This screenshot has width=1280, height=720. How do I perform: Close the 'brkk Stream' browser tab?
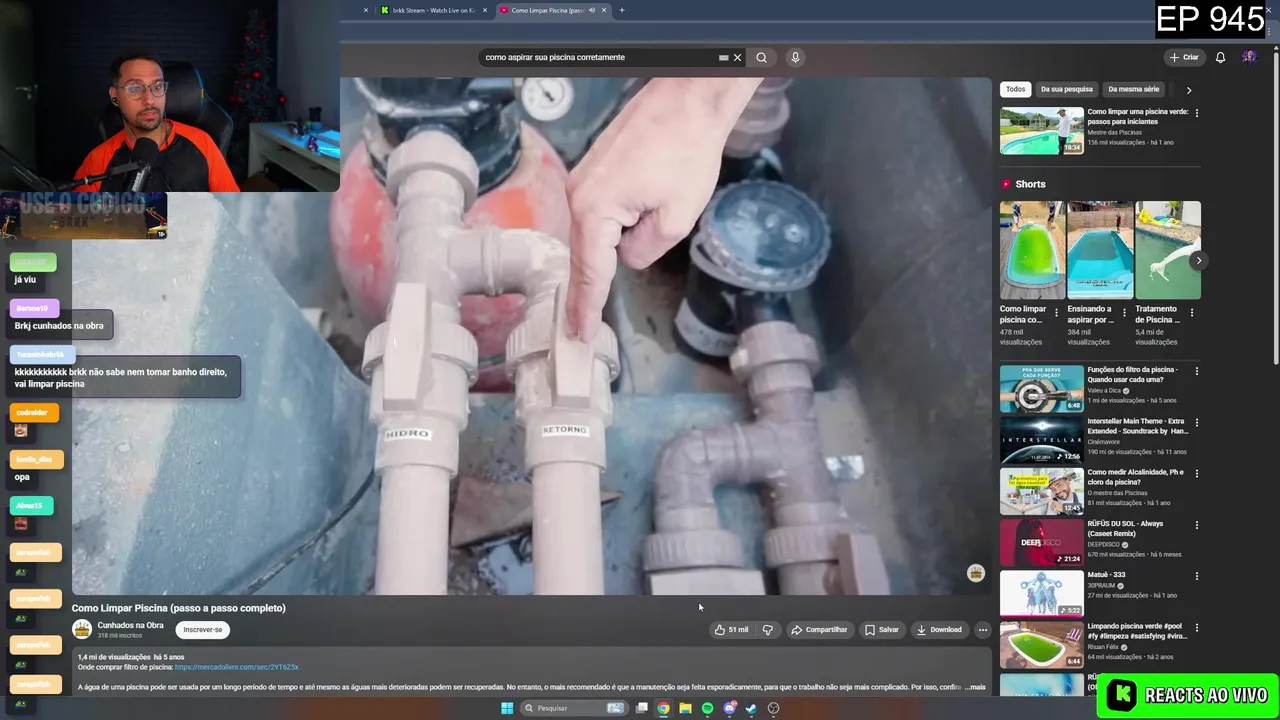tap(485, 10)
